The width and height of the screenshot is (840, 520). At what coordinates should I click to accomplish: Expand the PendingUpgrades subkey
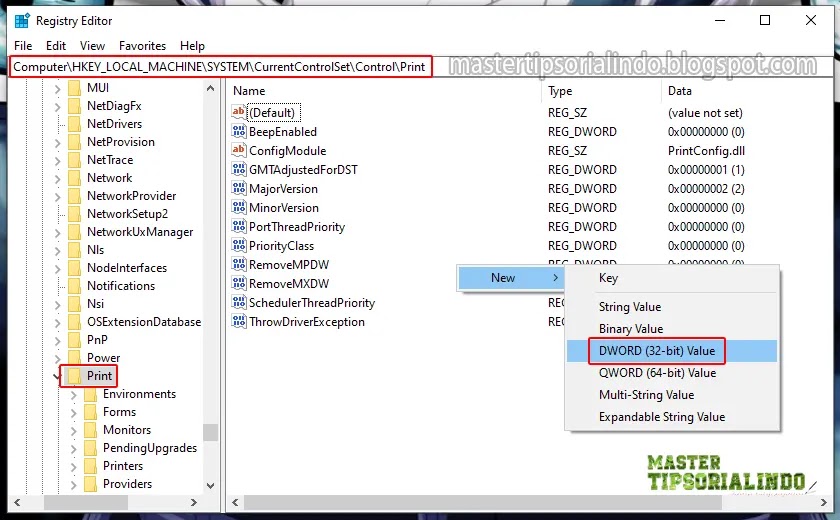pos(73,449)
